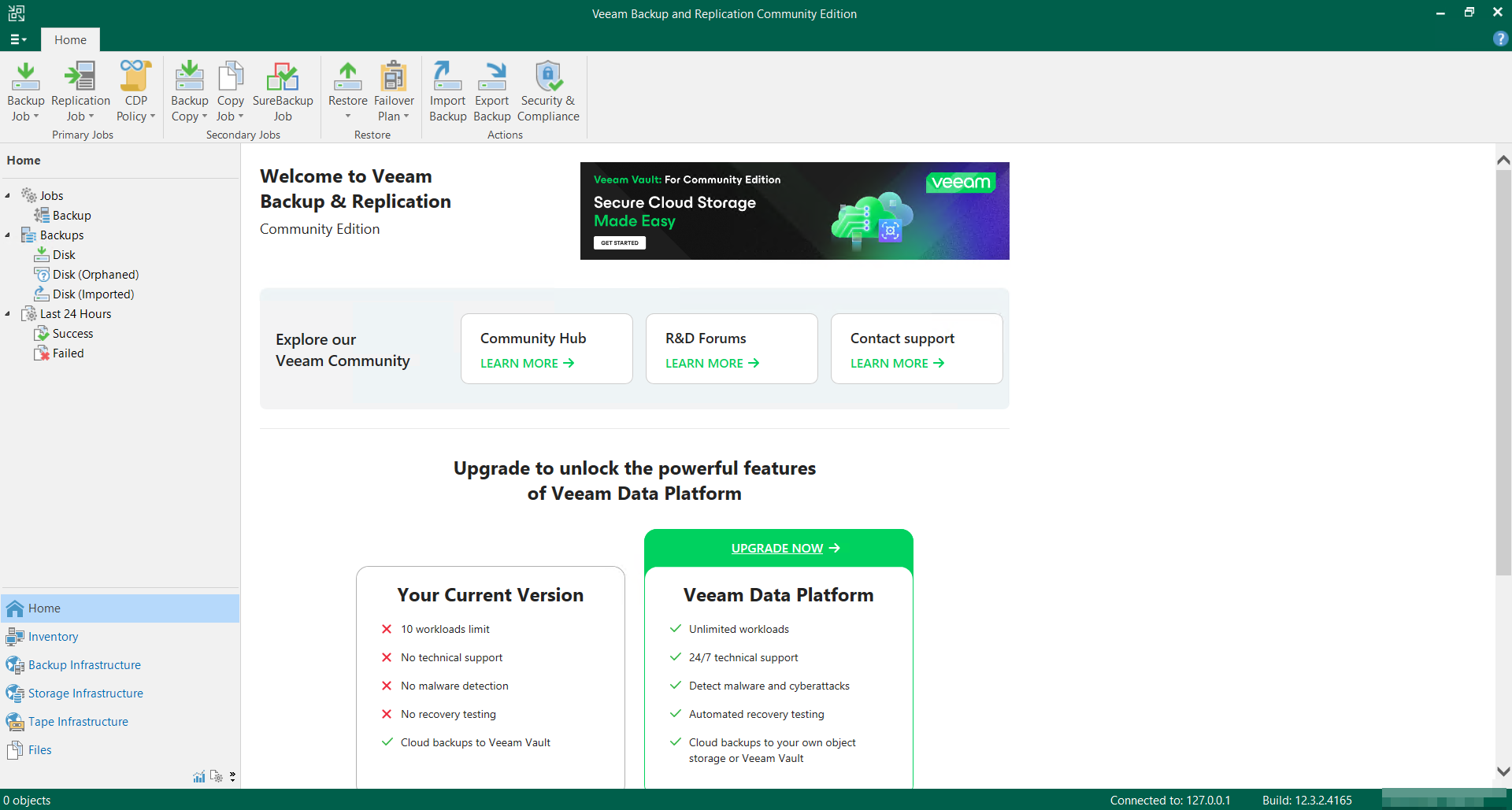Click 'Build: 12.3.2.4165' status text
The height and width of the screenshot is (810, 1512).
[1307, 800]
